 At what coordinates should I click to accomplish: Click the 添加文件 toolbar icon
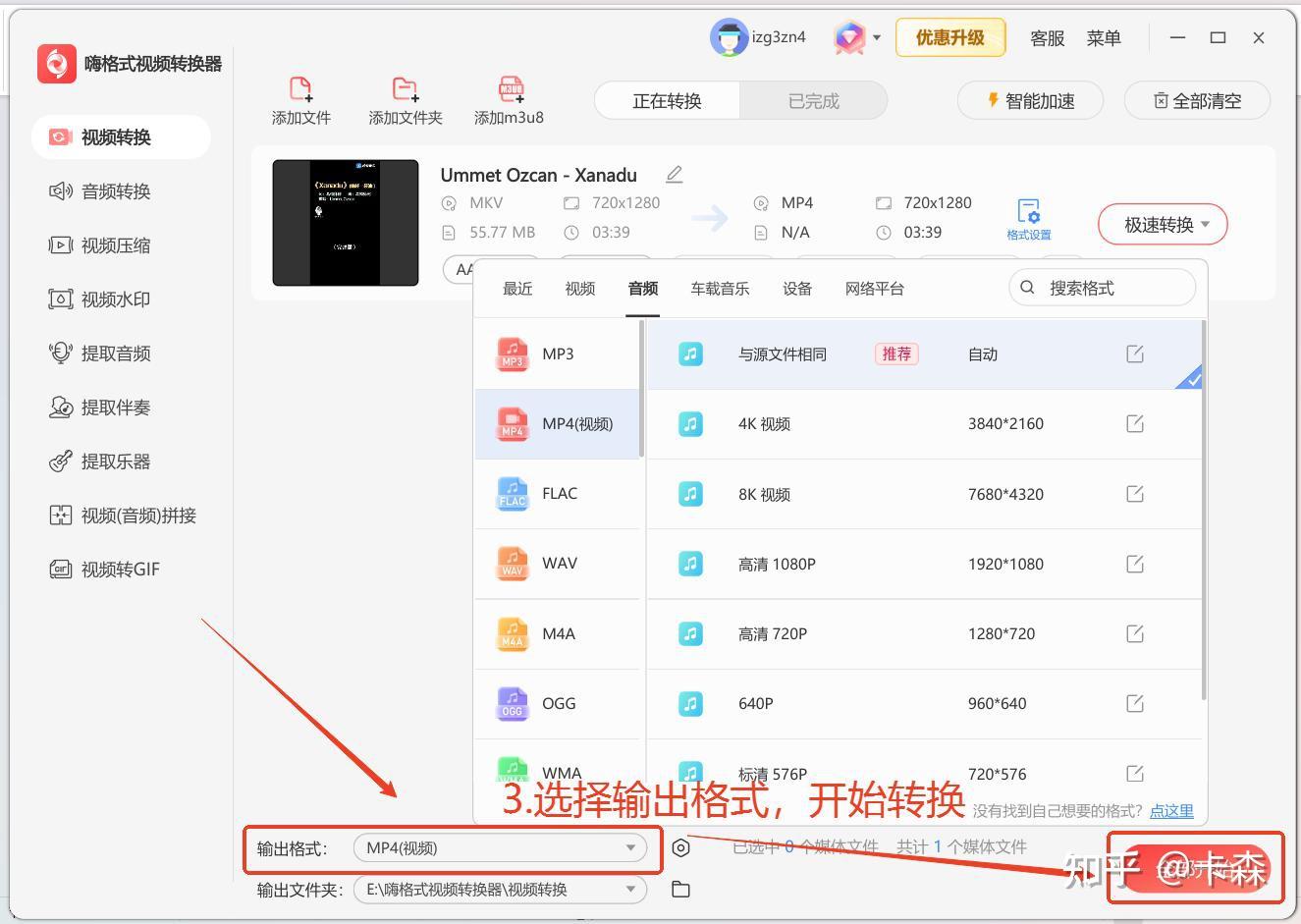point(300,89)
